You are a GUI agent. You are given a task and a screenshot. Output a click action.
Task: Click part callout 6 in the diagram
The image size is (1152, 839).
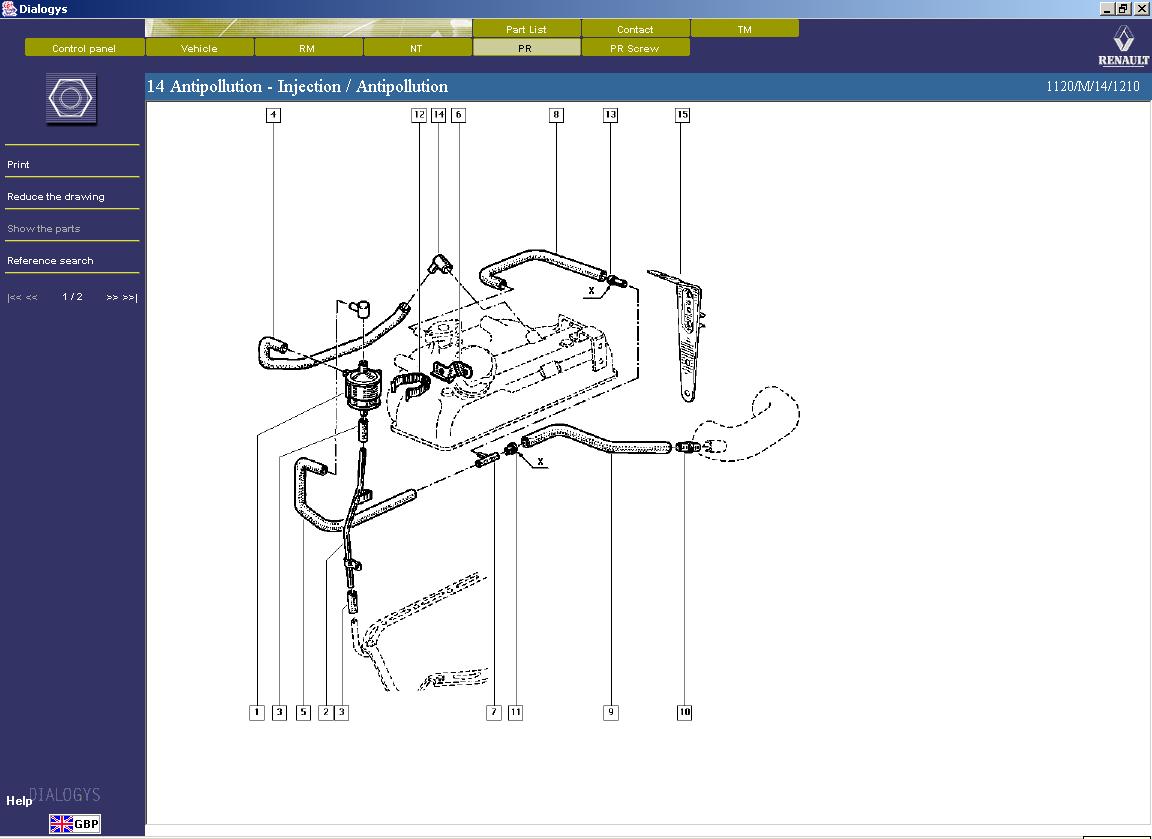tap(458, 115)
